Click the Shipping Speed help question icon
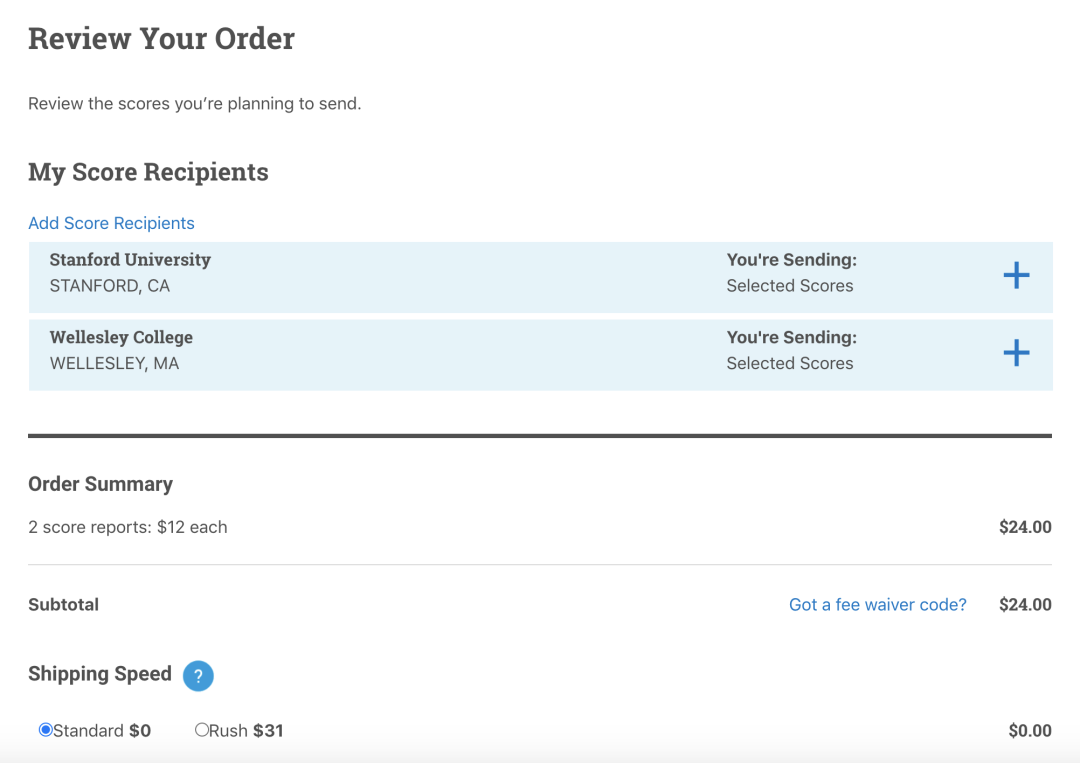 (x=198, y=675)
